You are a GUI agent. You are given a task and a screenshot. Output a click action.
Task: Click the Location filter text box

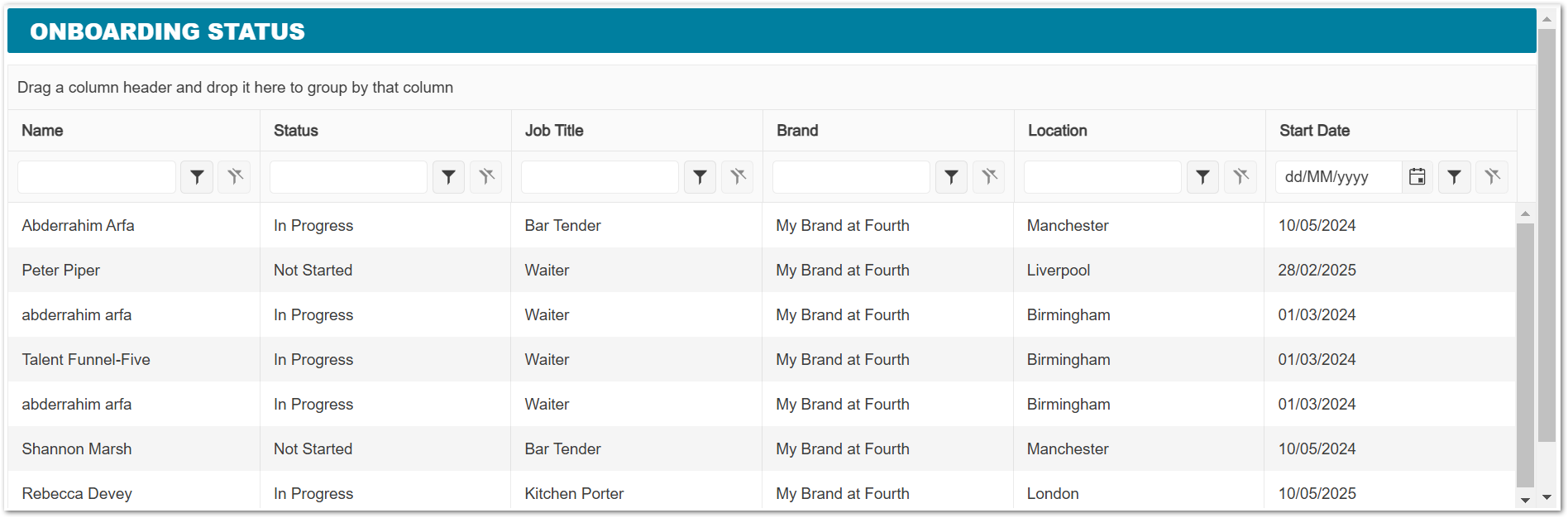(x=1102, y=177)
